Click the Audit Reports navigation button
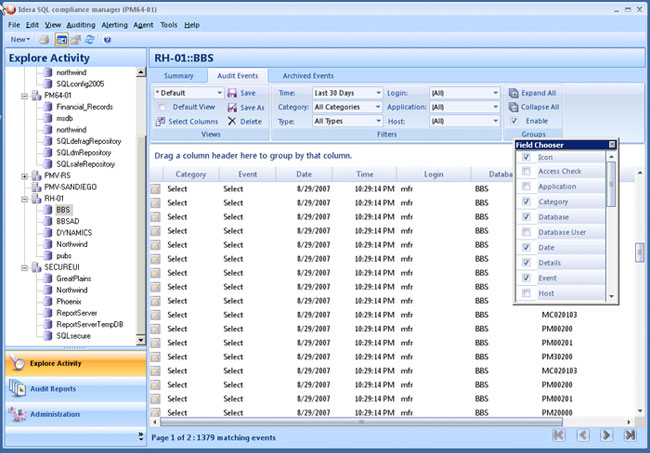This screenshot has width=650, height=453. [x=76, y=389]
